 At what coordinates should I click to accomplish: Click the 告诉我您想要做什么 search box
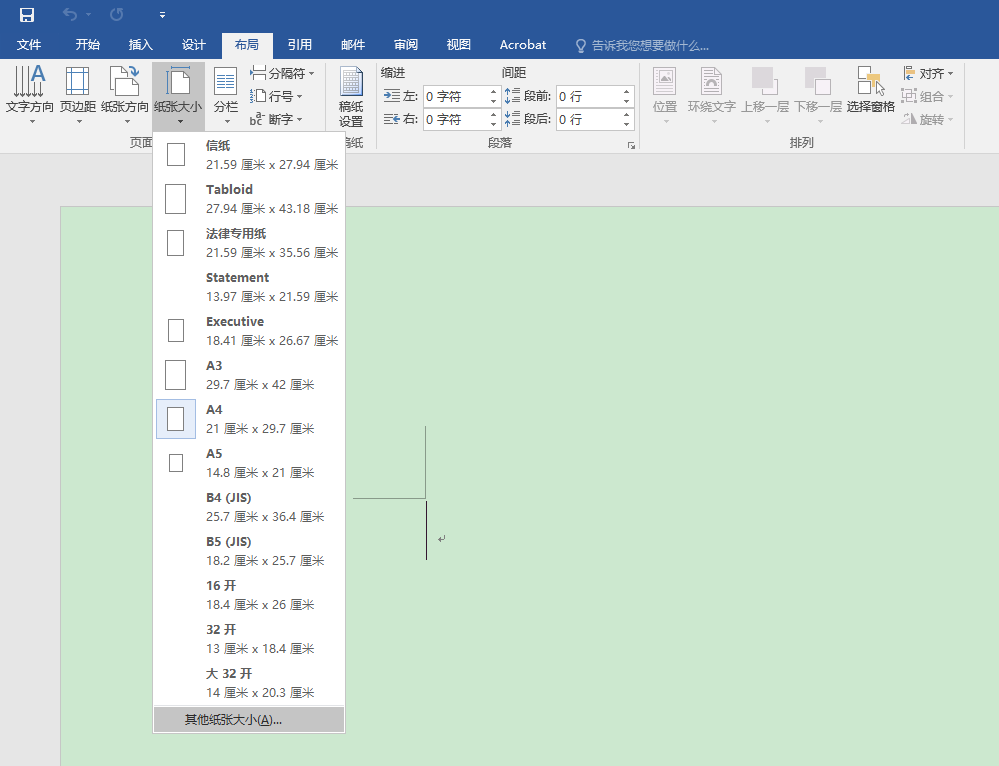(642, 45)
